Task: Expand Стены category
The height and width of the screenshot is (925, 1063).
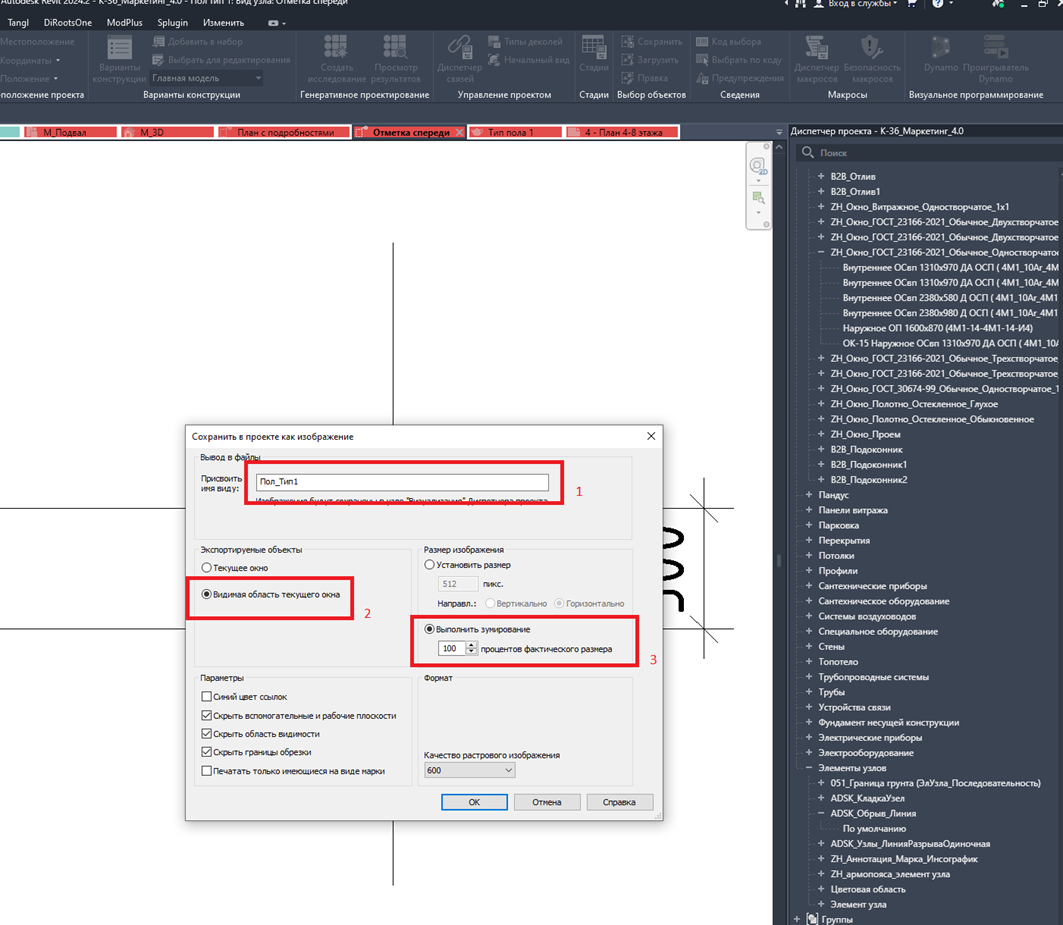Action: [x=809, y=646]
